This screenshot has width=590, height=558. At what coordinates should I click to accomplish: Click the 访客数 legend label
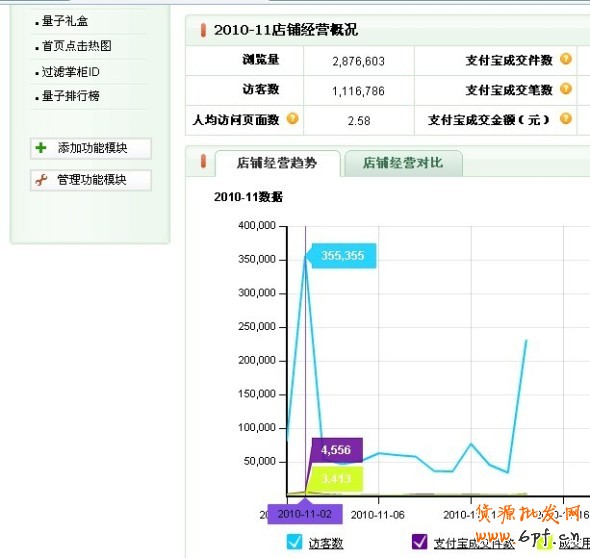click(x=326, y=543)
